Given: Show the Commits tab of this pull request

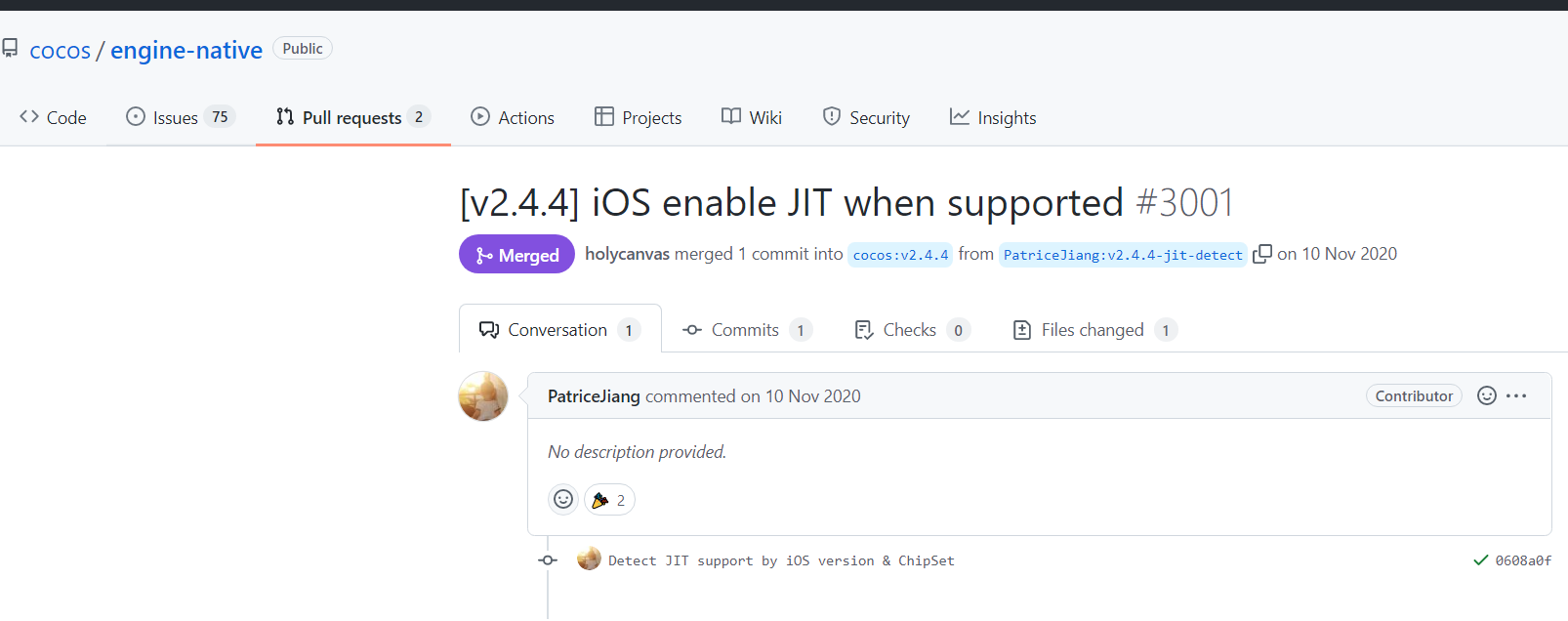Looking at the screenshot, I should (x=746, y=330).
